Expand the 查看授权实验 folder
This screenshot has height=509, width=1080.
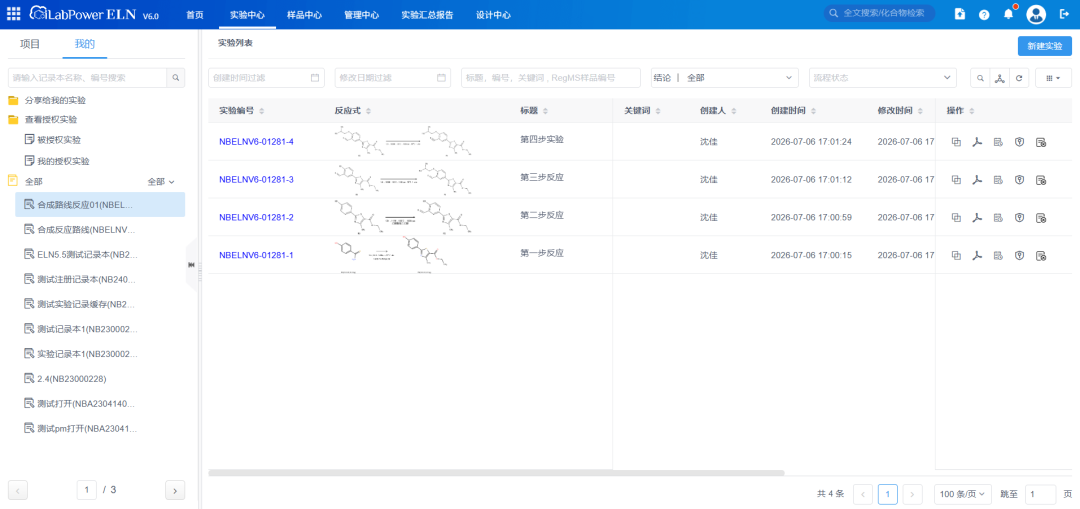[51, 119]
